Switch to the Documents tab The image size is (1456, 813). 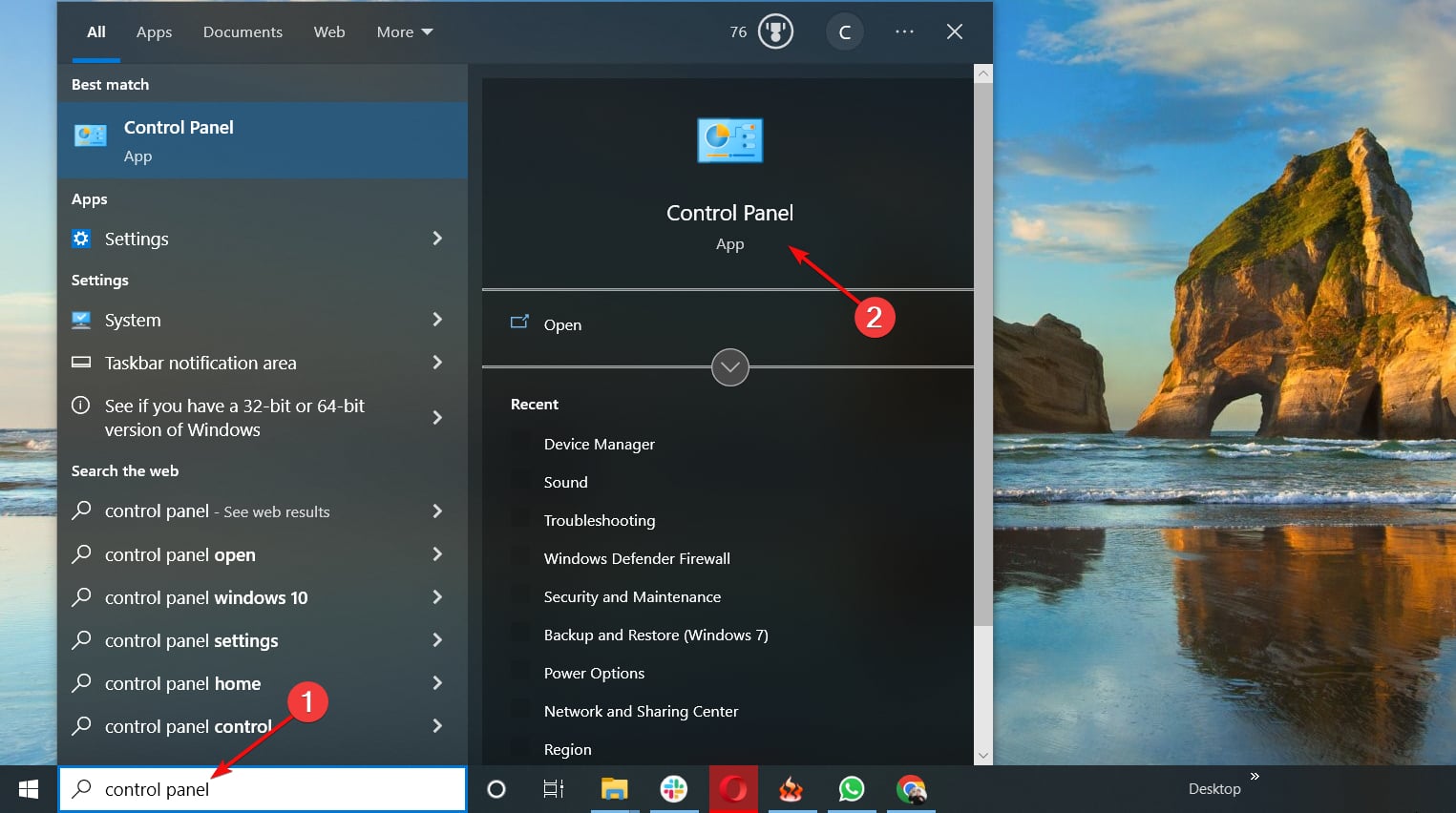[243, 31]
